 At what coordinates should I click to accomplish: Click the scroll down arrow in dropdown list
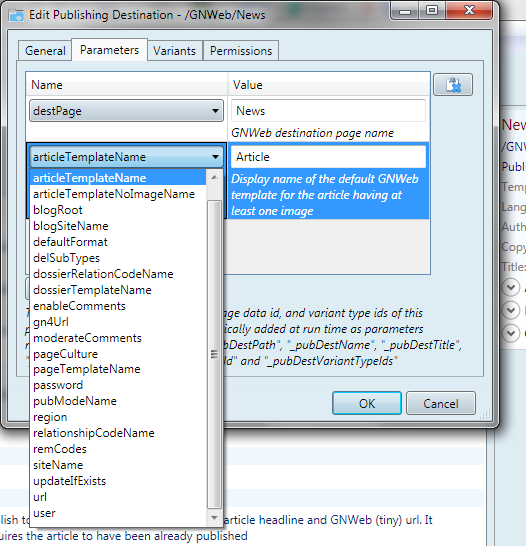pyautogui.click(x=214, y=517)
